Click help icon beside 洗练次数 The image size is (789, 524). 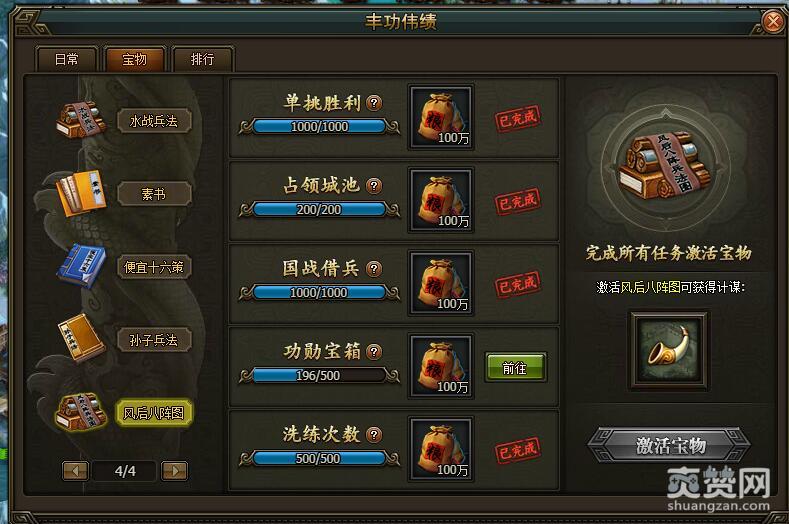point(373,434)
